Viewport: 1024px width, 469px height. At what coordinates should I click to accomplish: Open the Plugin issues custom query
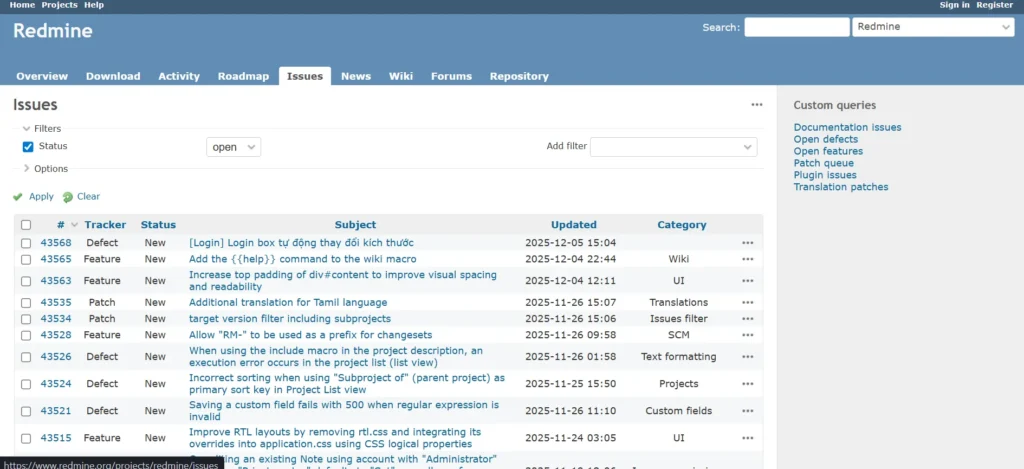click(x=825, y=175)
